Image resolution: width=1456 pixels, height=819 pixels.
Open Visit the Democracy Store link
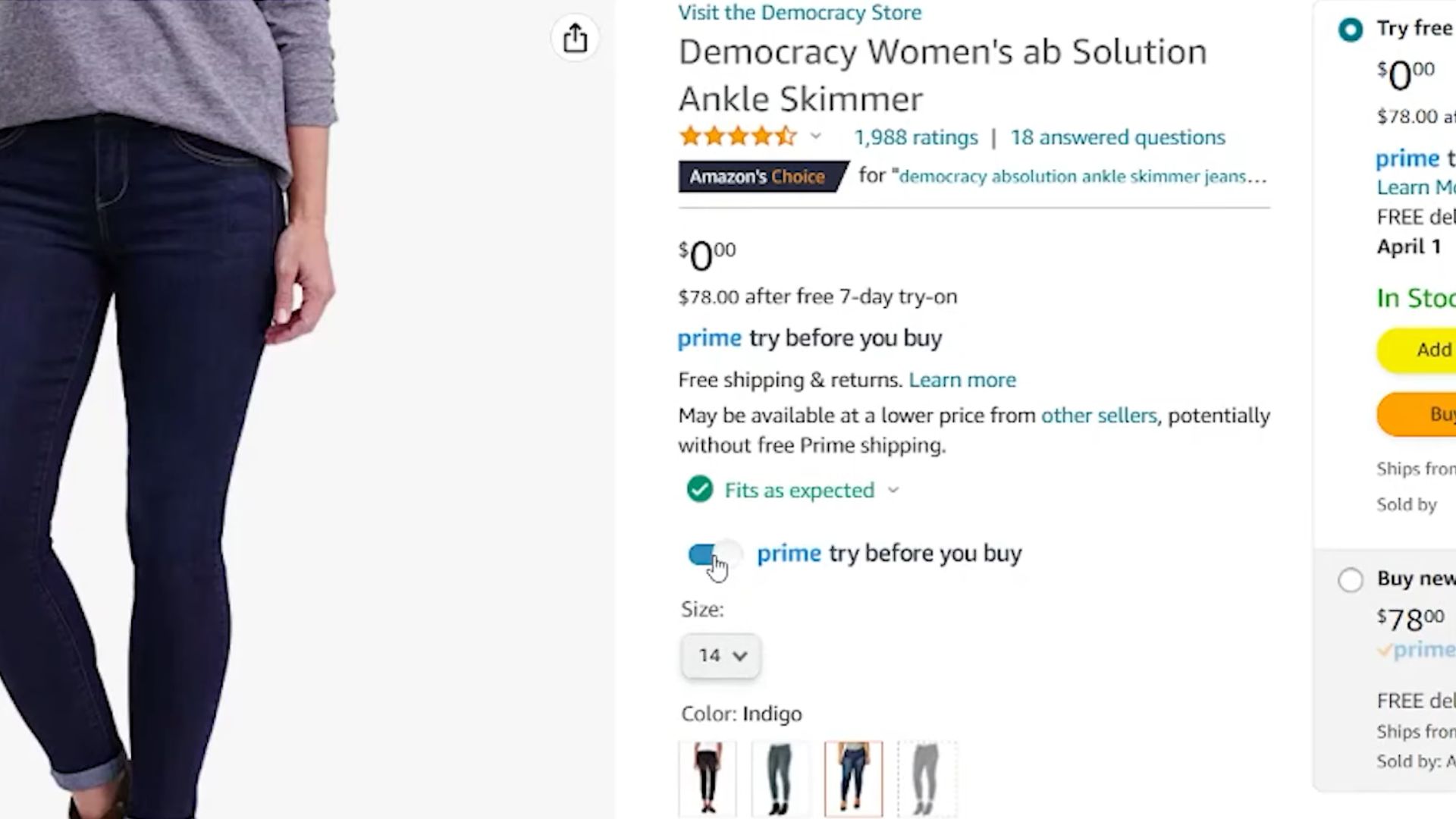click(799, 13)
